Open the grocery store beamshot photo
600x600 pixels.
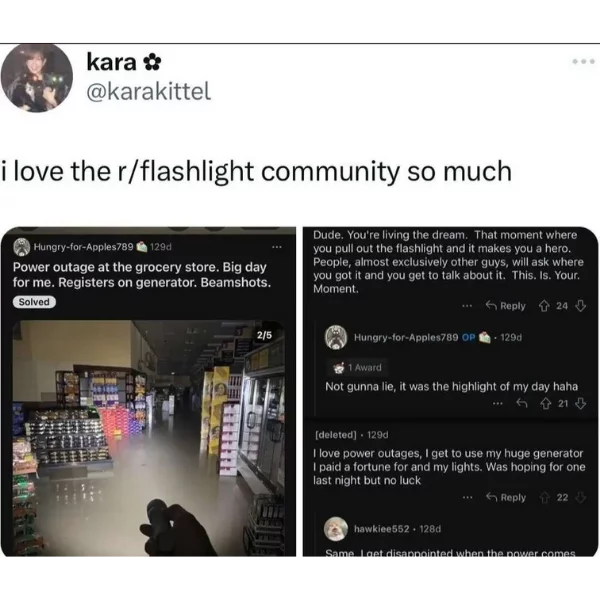(148, 439)
